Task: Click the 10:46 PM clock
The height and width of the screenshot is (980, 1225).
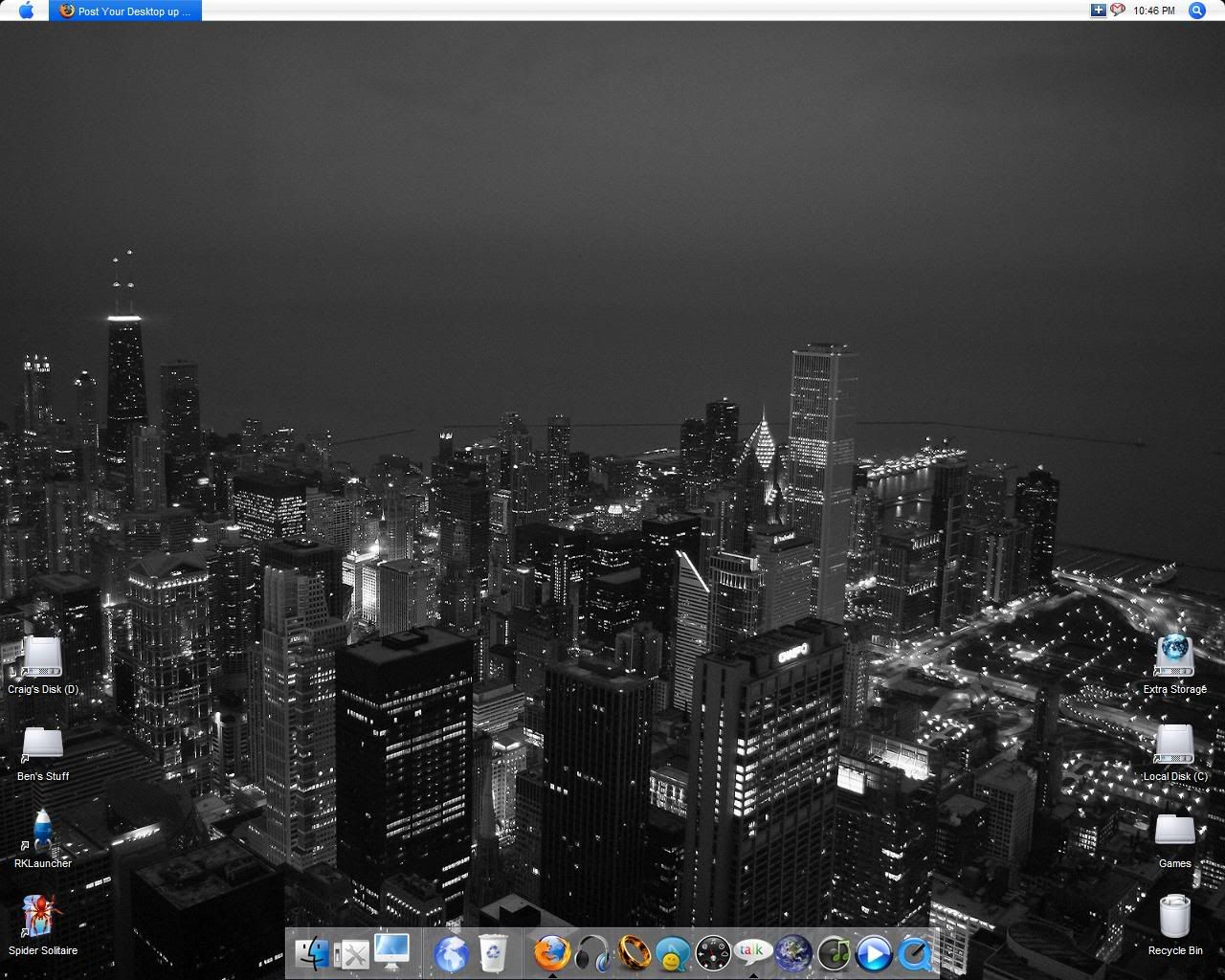Action: tap(1153, 11)
